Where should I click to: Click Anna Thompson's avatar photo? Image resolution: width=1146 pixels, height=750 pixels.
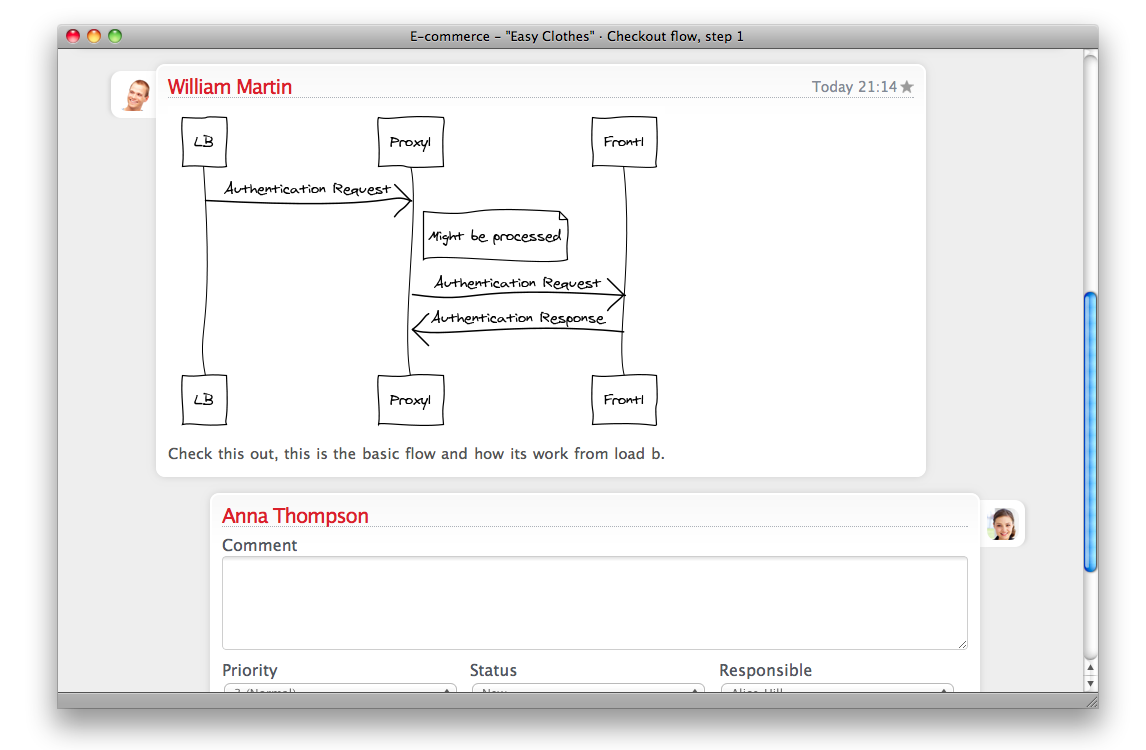1002,523
